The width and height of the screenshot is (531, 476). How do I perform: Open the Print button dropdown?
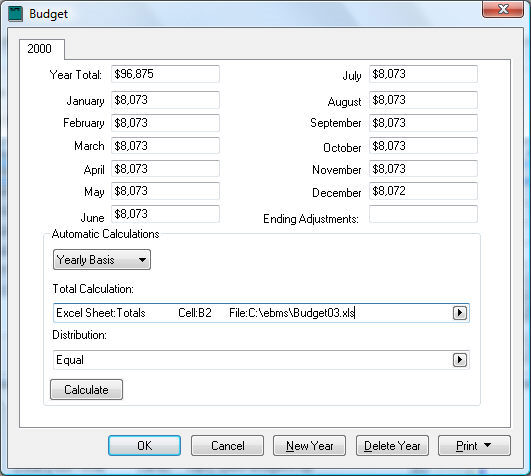pyautogui.click(x=474, y=446)
